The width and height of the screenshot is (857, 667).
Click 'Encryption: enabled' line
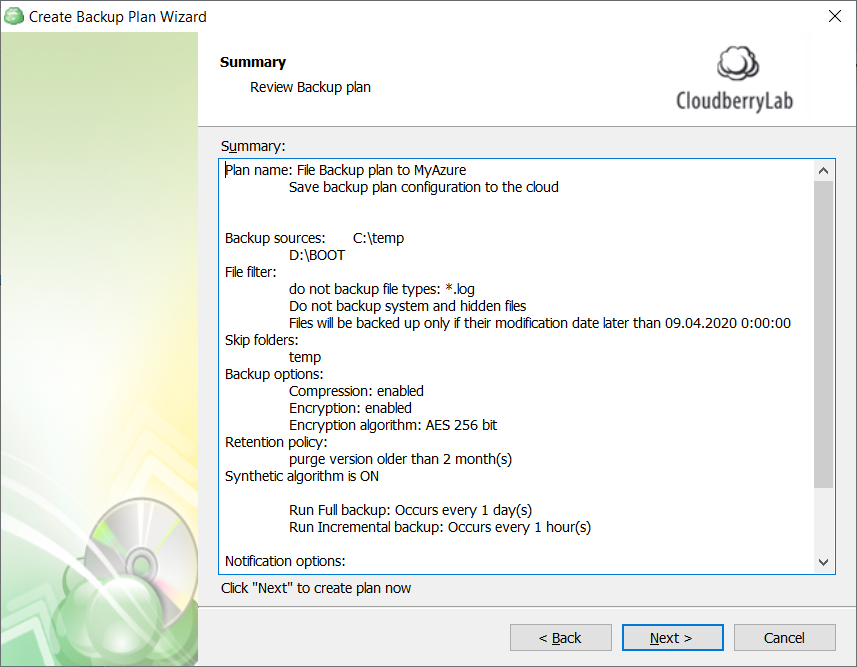350,408
